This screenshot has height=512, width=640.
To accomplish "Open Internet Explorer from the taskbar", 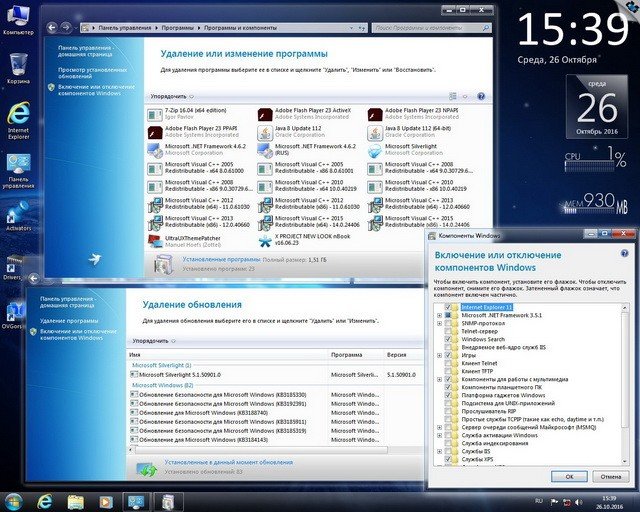I will coord(44,501).
